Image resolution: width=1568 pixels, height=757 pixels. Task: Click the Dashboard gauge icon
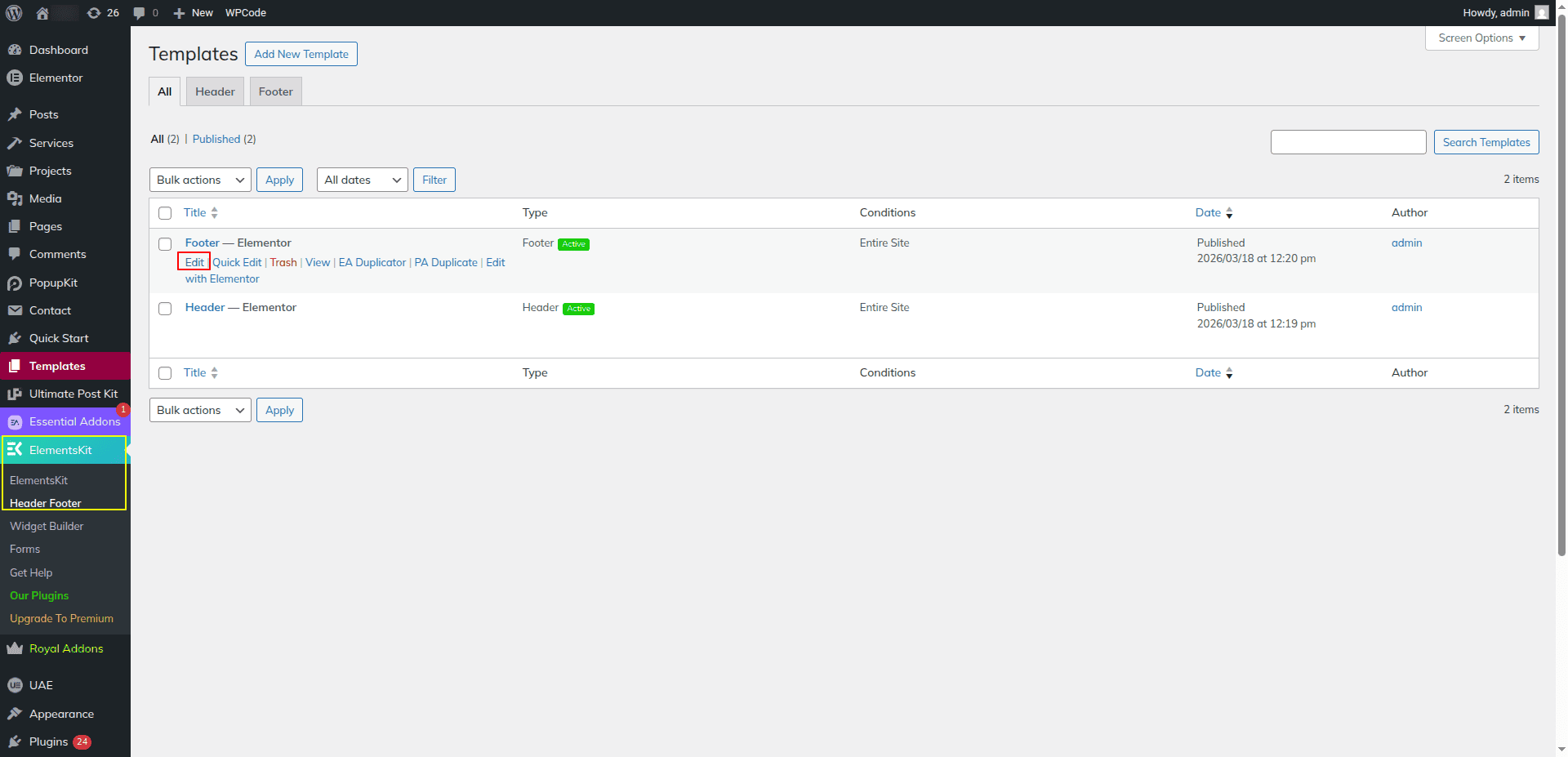15,50
